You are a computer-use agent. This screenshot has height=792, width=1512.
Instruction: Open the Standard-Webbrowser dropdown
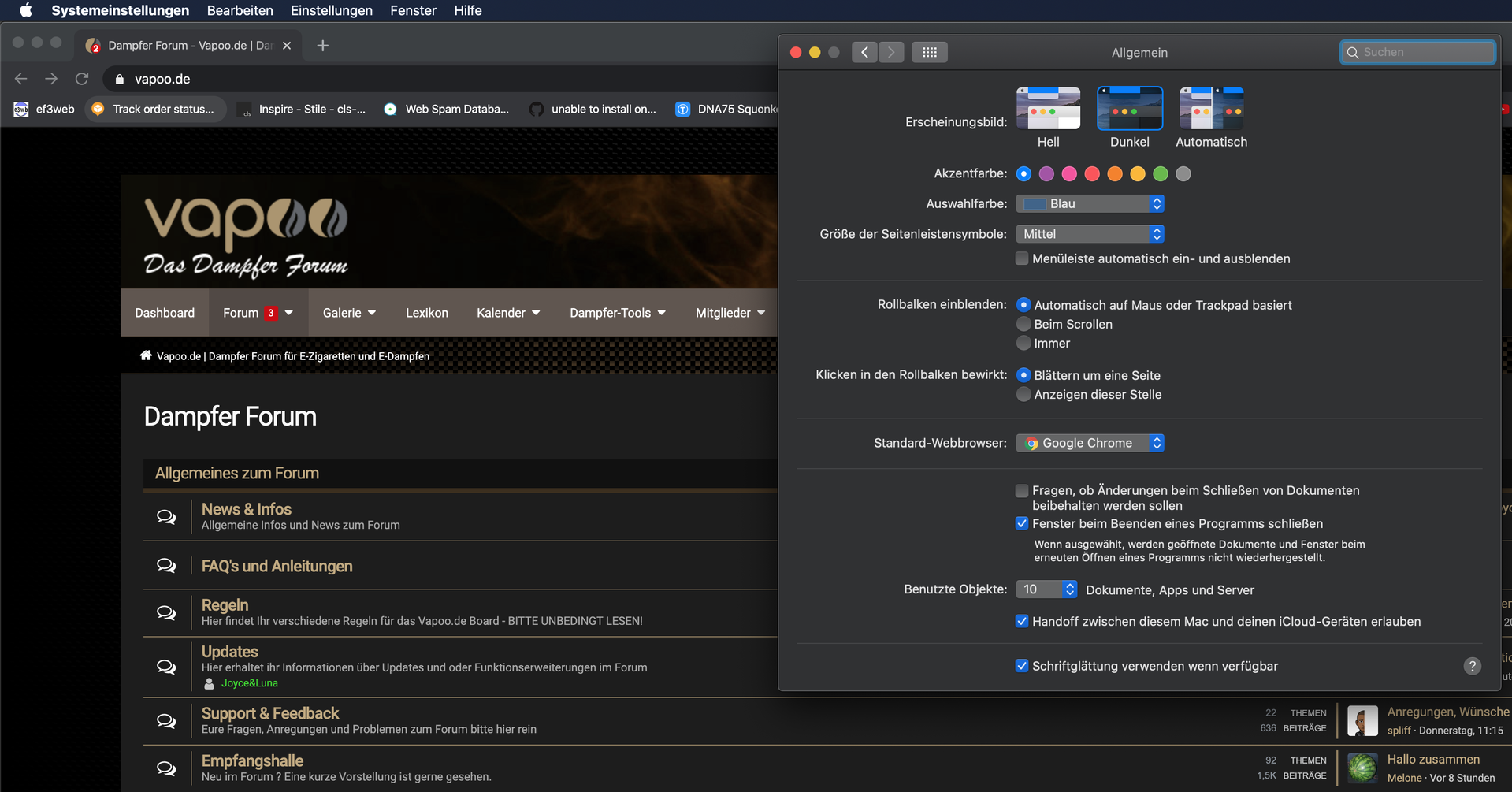(x=1090, y=443)
